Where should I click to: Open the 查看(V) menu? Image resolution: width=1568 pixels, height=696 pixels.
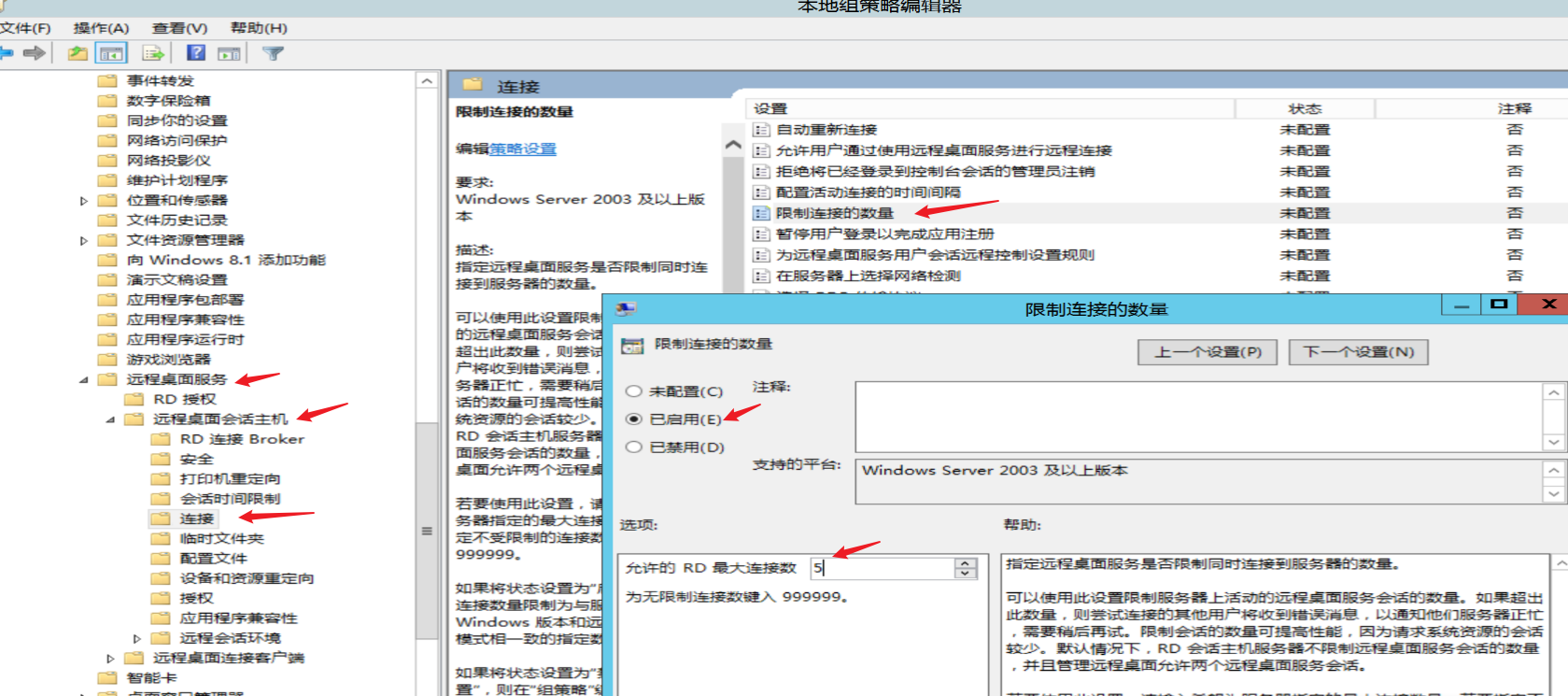(x=179, y=28)
